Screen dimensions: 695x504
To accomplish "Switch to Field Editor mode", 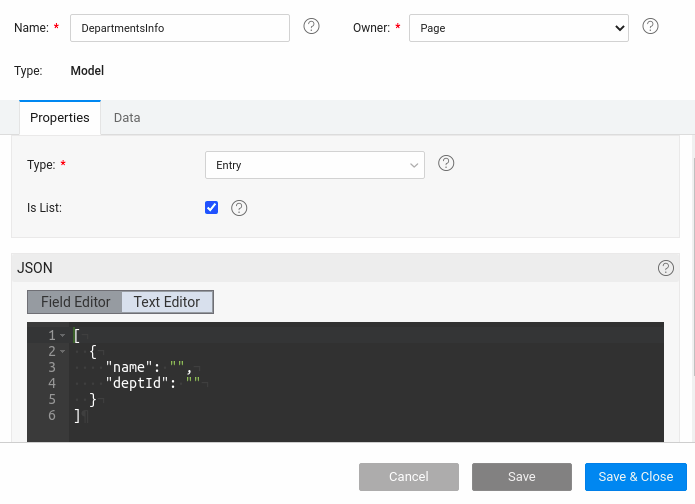I will coord(75,302).
